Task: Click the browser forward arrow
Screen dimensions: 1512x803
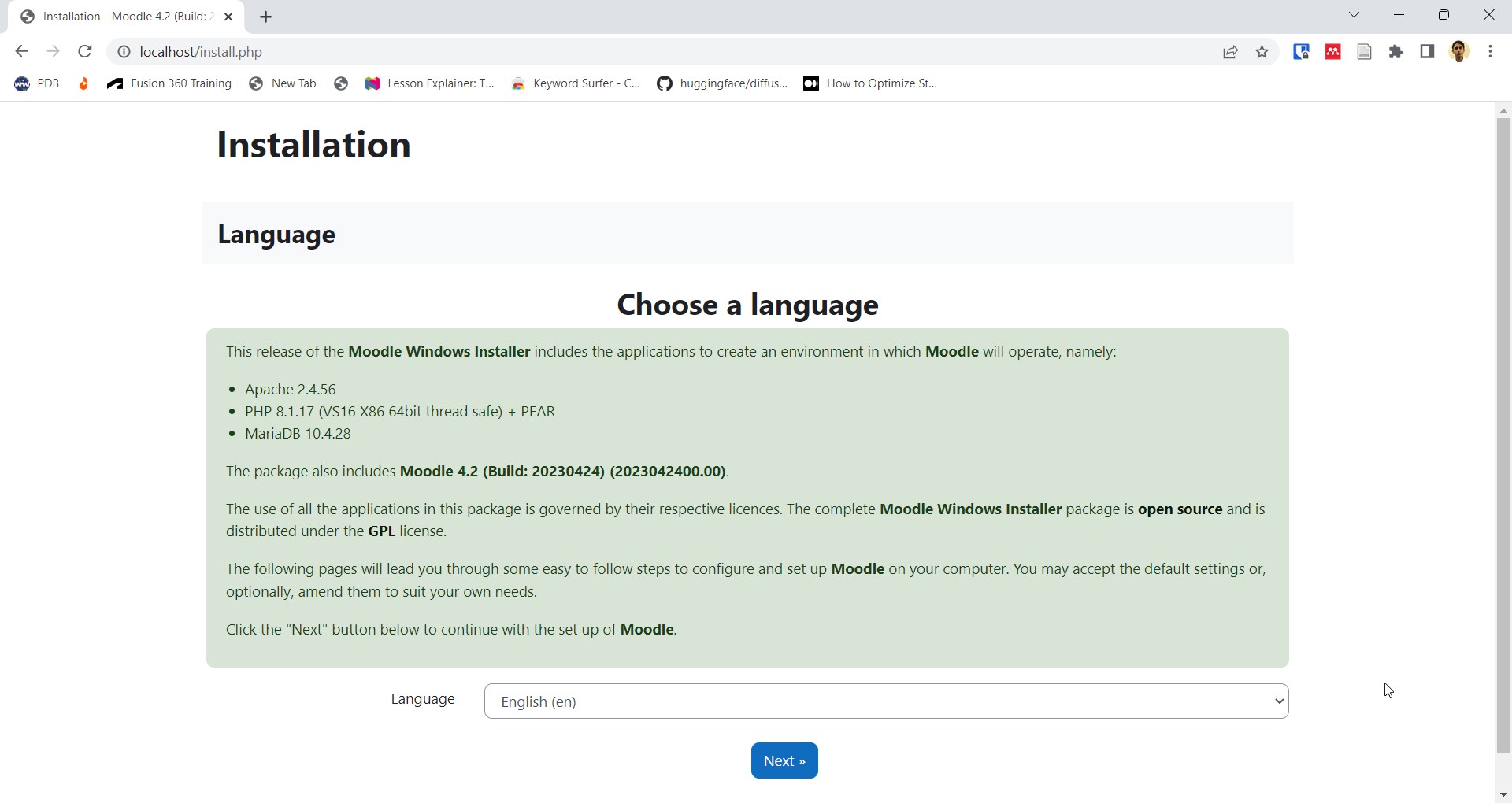Action: click(x=53, y=52)
